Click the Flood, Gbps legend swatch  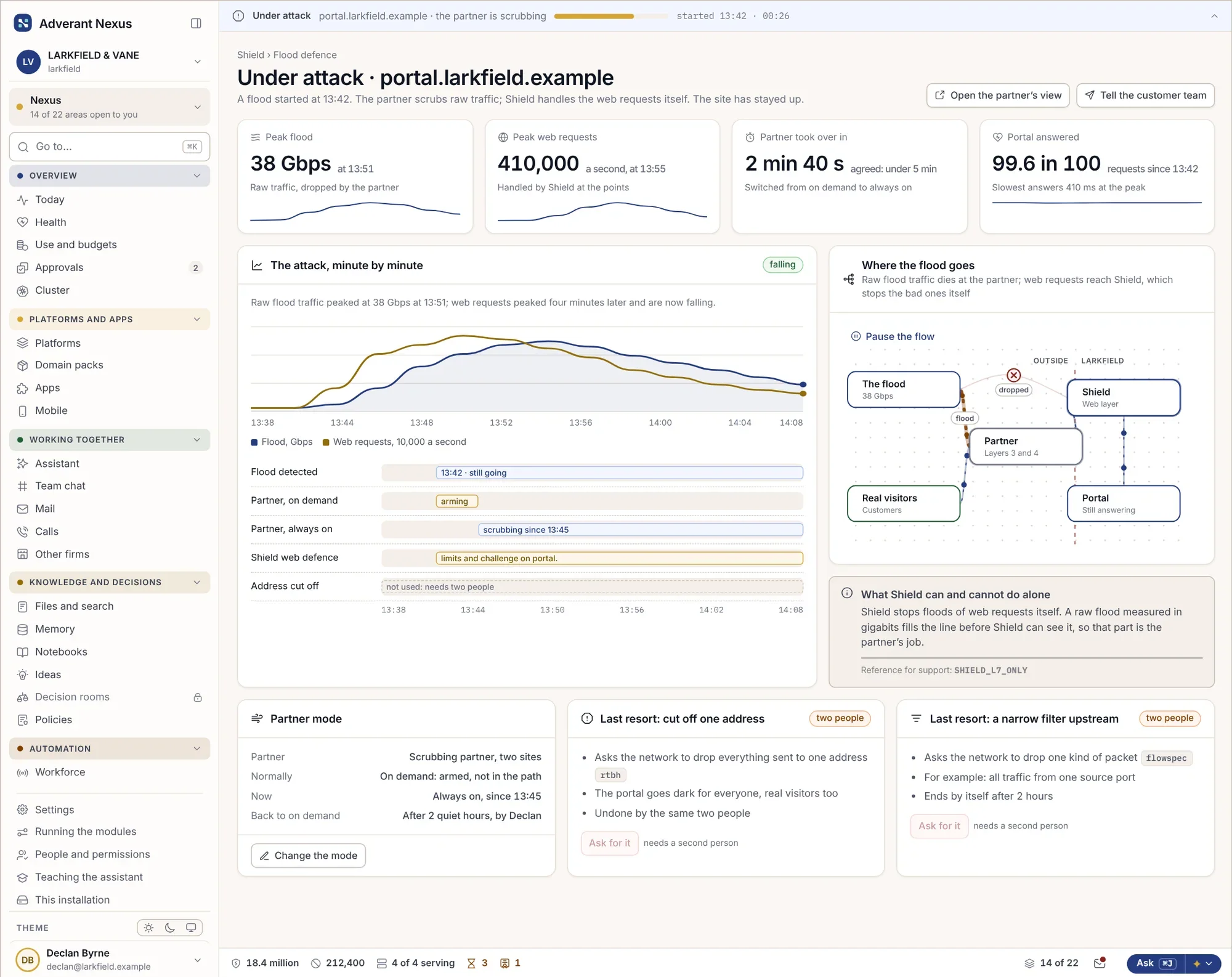pyautogui.click(x=254, y=442)
